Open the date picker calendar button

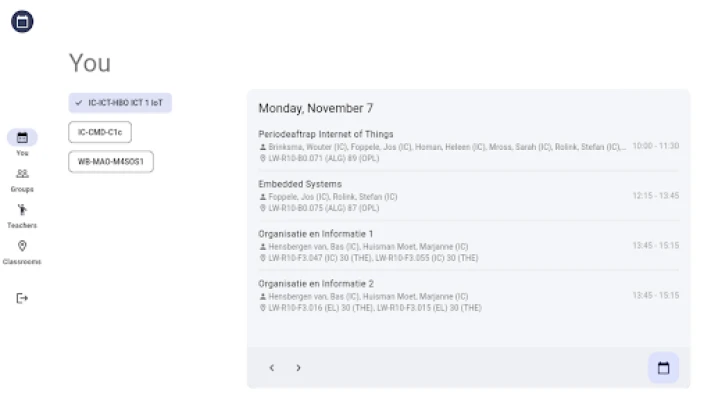pos(662,368)
